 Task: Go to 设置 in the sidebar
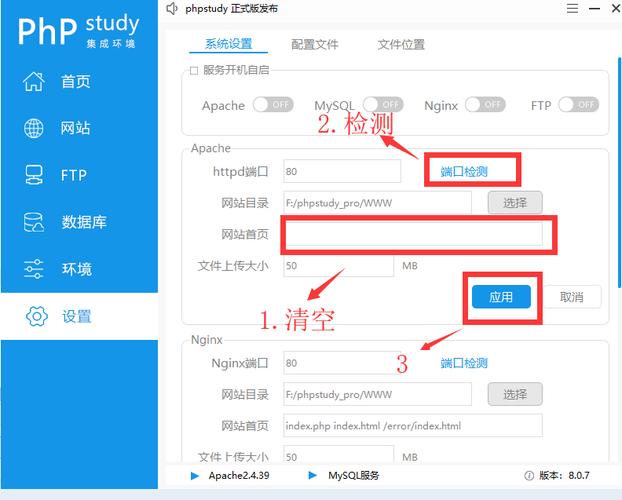[x=77, y=317]
